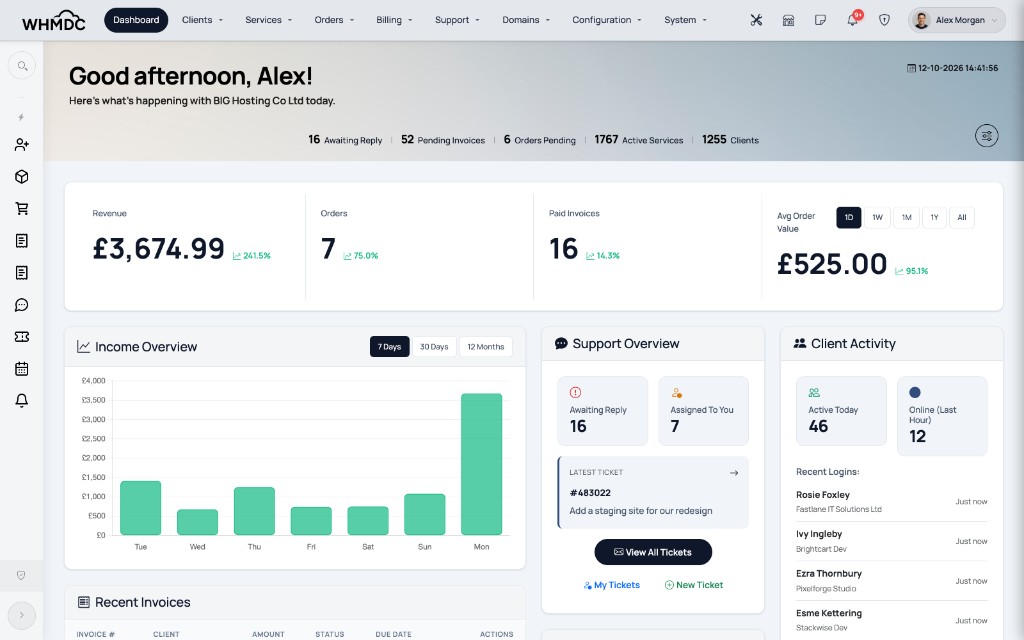Image resolution: width=1024 pixels, height=640 pixels.
Task: Click the Awaiting Reply alert icon card
Action: coord(602,411)
